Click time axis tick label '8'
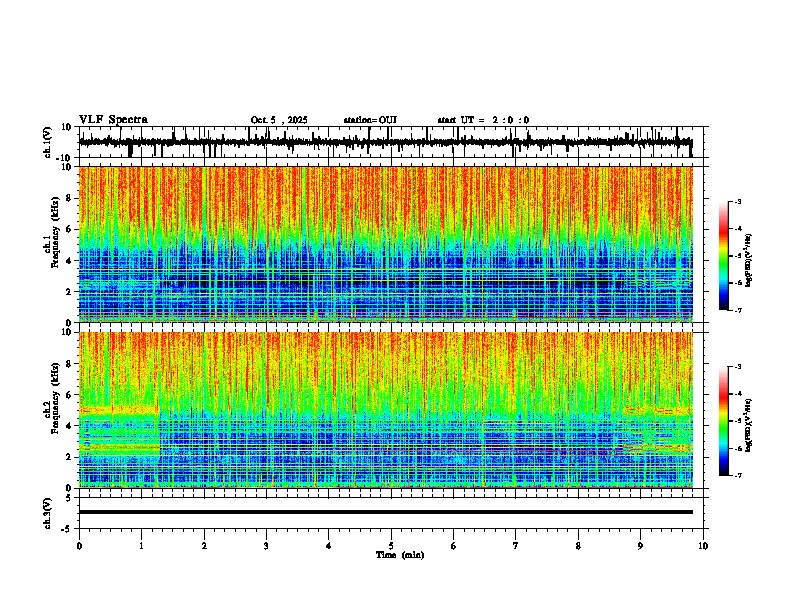The image size is (792, 612). 578,546
